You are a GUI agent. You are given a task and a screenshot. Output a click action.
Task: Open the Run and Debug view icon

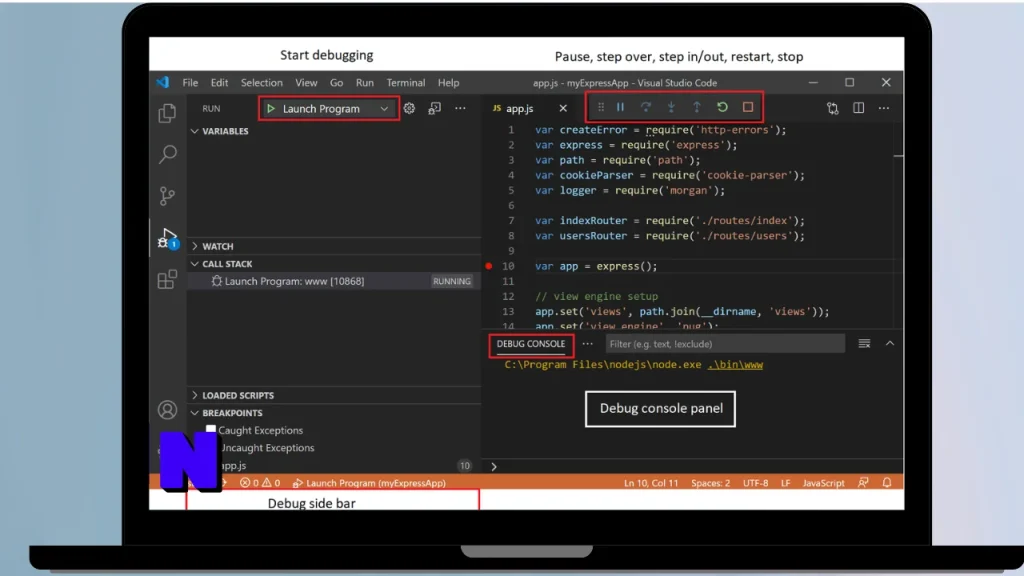point(167,238)
